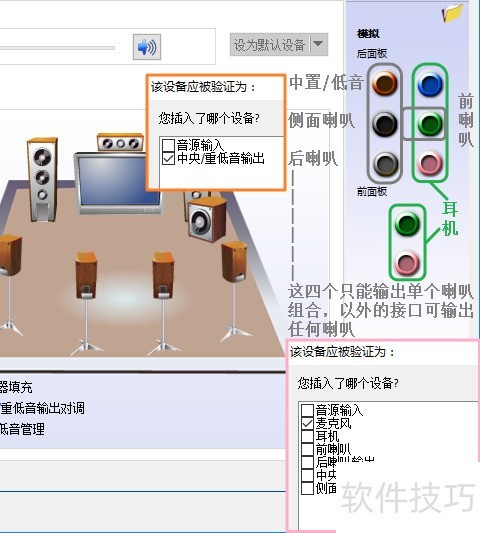The height and width of the screenshot is (533, 480).
Task: Check the 前喇叭 checkbox
Action: pos(307,449)
